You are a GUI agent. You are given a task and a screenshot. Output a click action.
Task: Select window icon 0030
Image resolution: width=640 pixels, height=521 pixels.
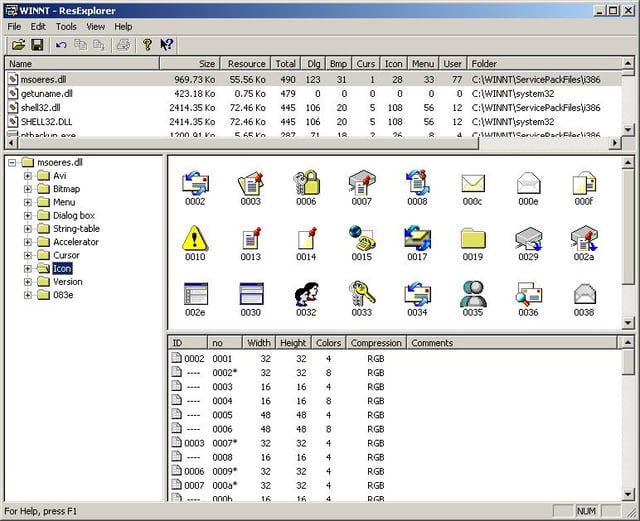pyautogui.click(x=251, y=299)
